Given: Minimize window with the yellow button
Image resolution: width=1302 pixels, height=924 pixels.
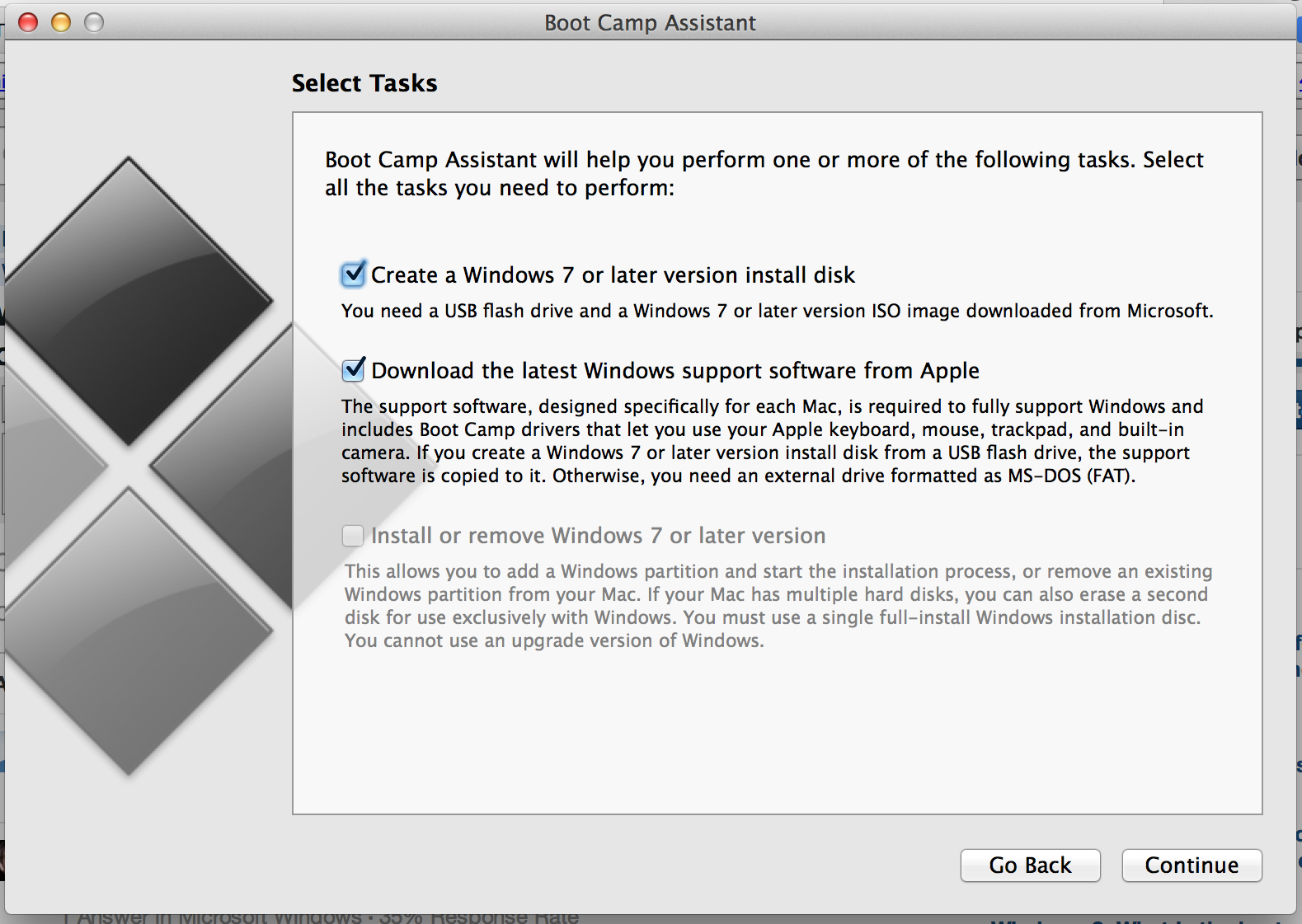Looking at the screenshot, I should click(61, 22).
